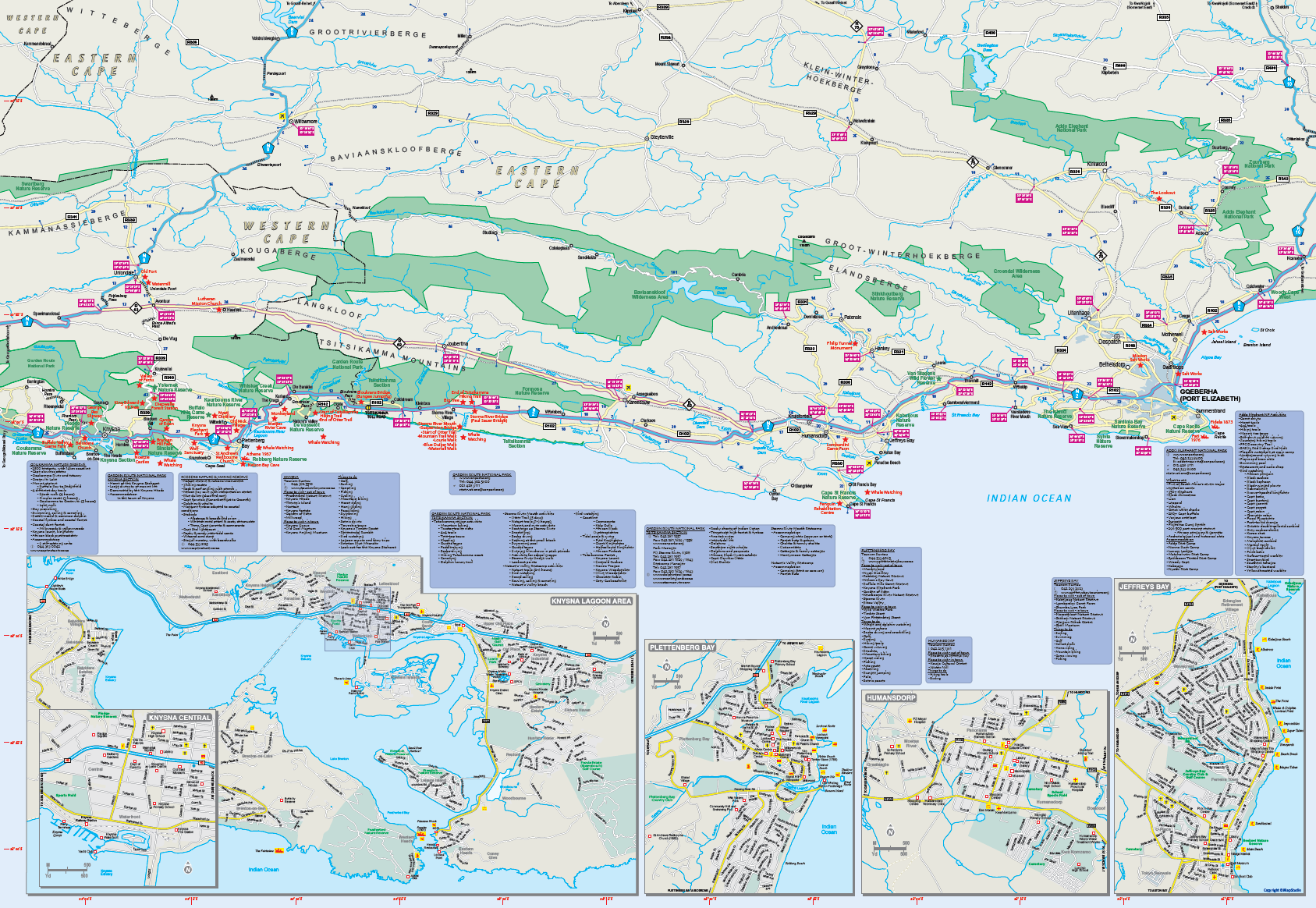Click the Algoa Bay label

pos(1211,358)
